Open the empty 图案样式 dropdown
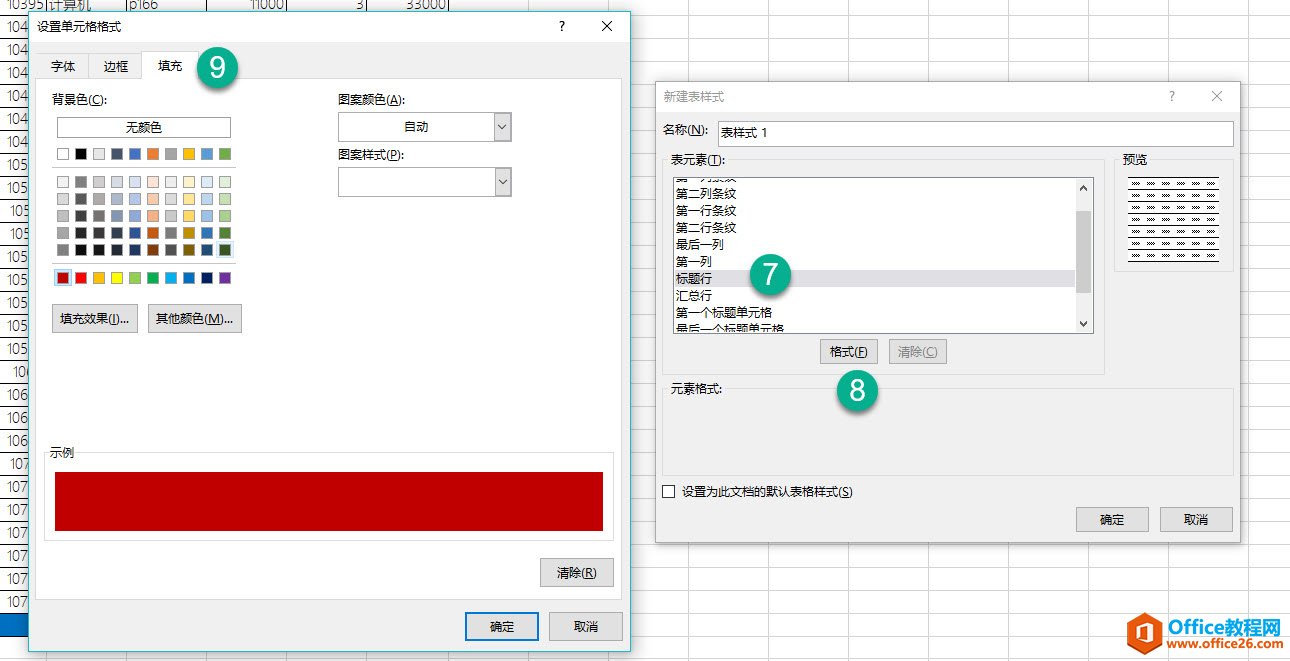 [x=503, y=181]
